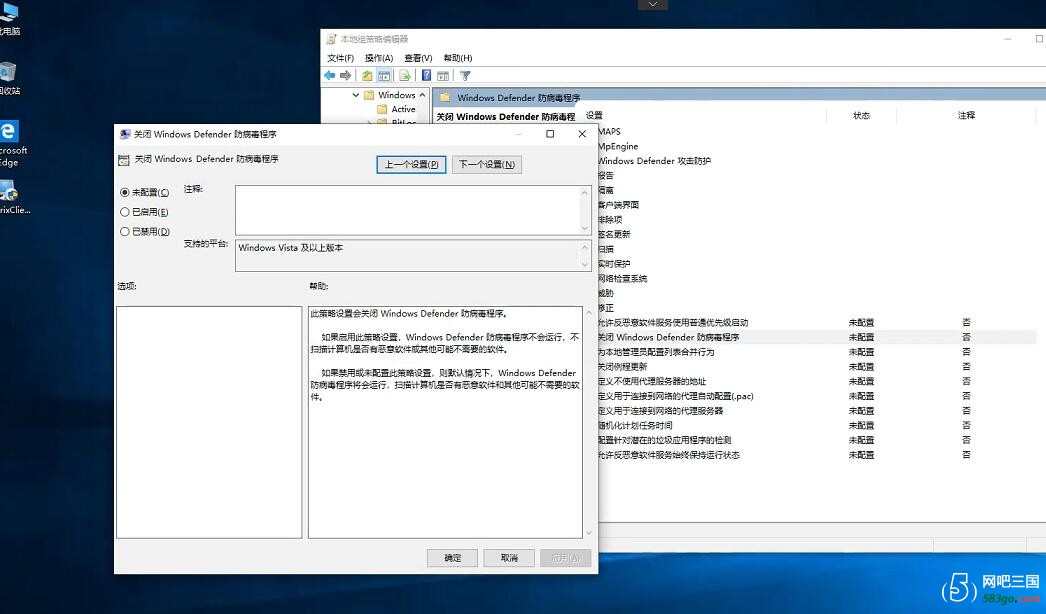The width and height of the screenshot is (1046, 614).
Task: Select Windows Defender 攻击防护 folder entry
Action: click(x=654, y=161)
